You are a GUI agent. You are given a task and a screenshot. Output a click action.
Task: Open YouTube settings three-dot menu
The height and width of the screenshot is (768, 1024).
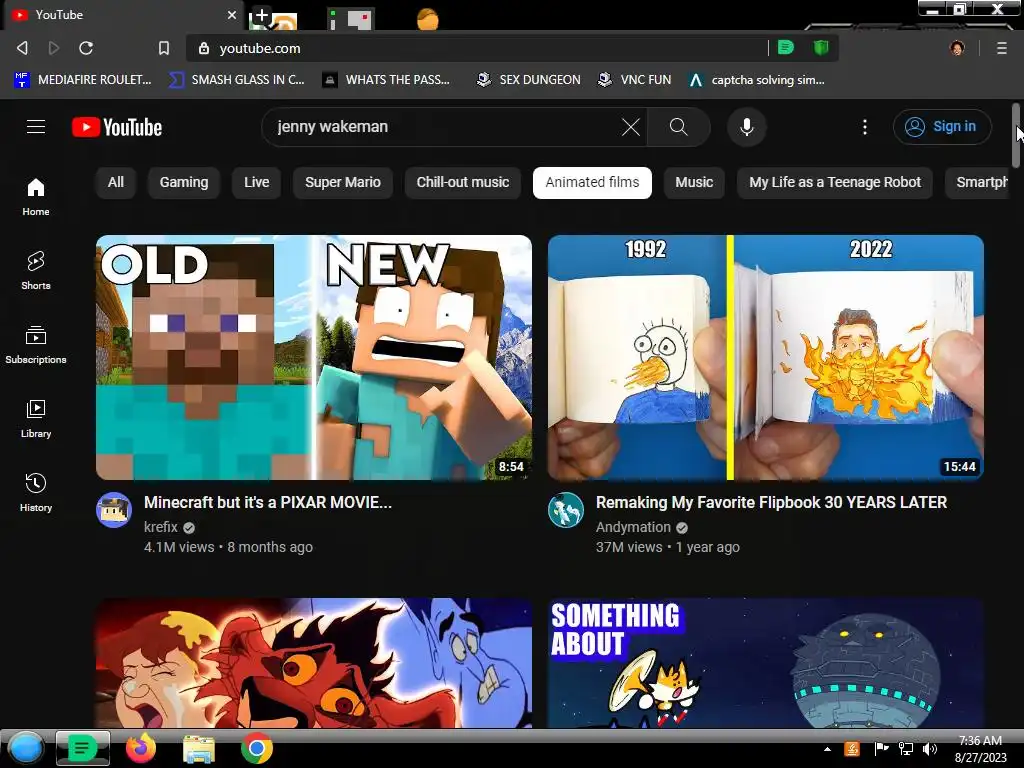point(865,127)
